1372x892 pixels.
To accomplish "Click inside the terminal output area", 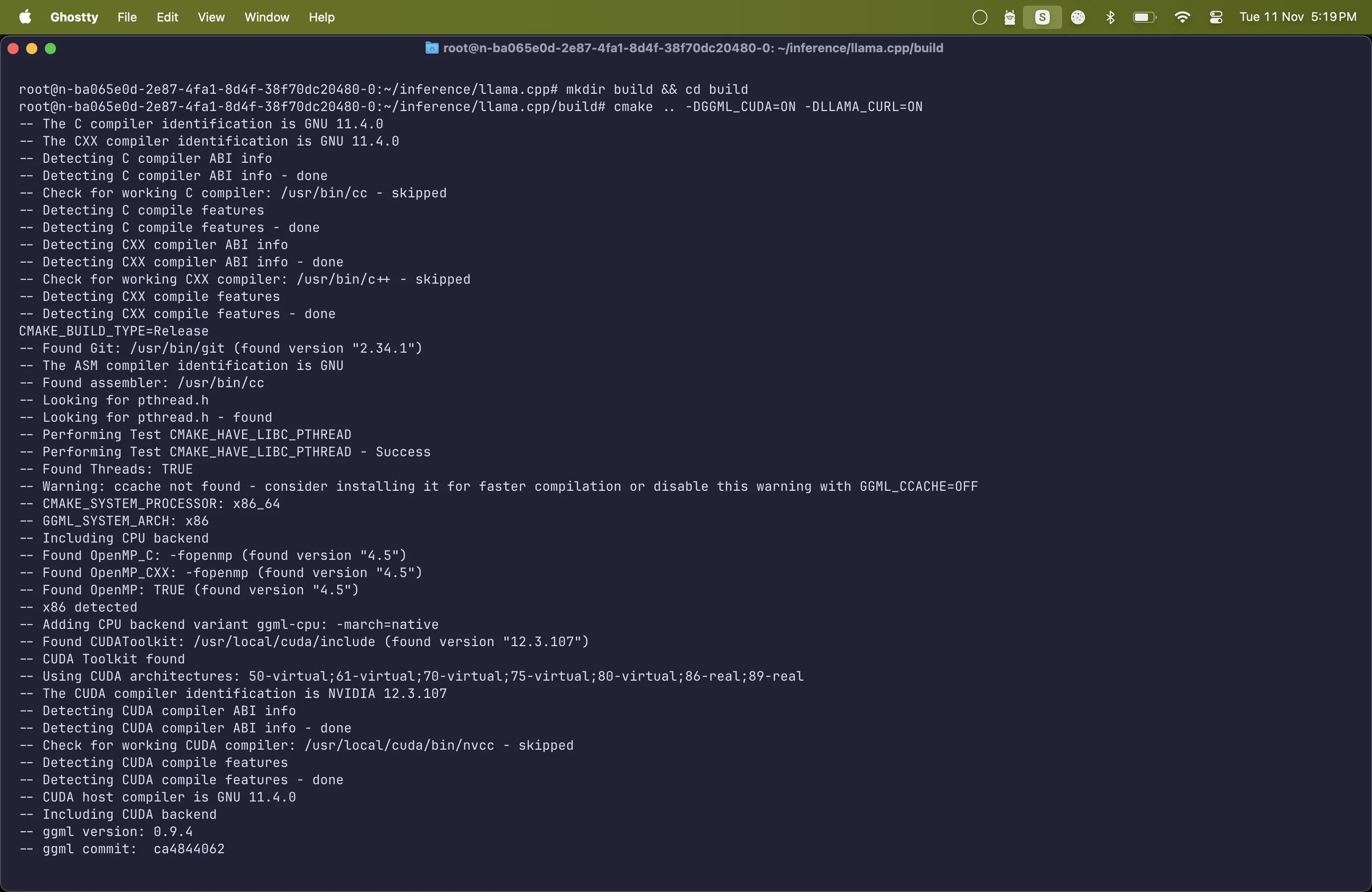I will pos(686,461).
